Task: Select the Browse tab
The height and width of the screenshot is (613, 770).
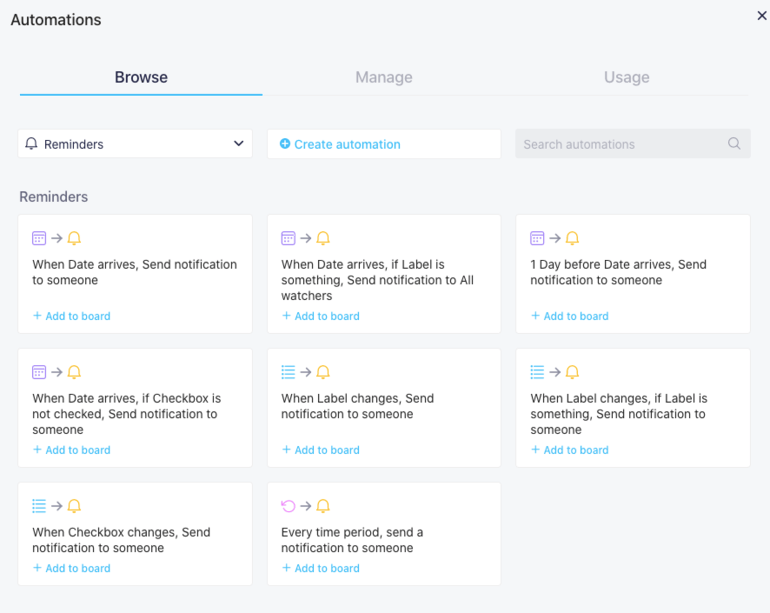Action: click(141, 77)
